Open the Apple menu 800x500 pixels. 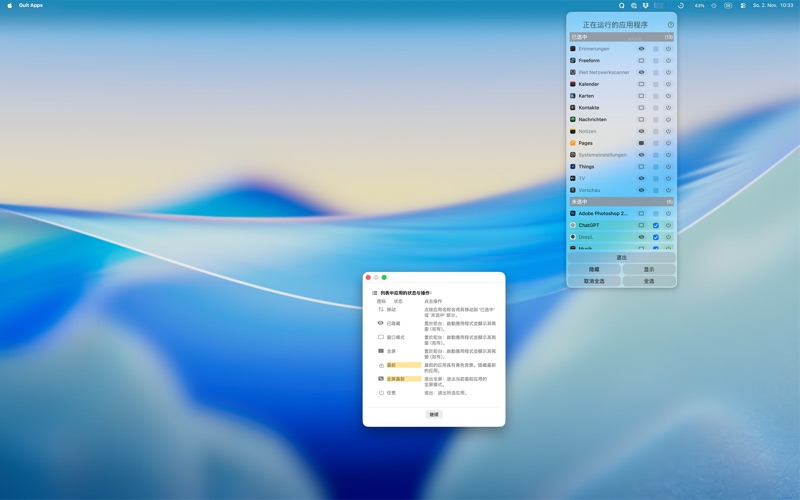click(x=10, y=6)
